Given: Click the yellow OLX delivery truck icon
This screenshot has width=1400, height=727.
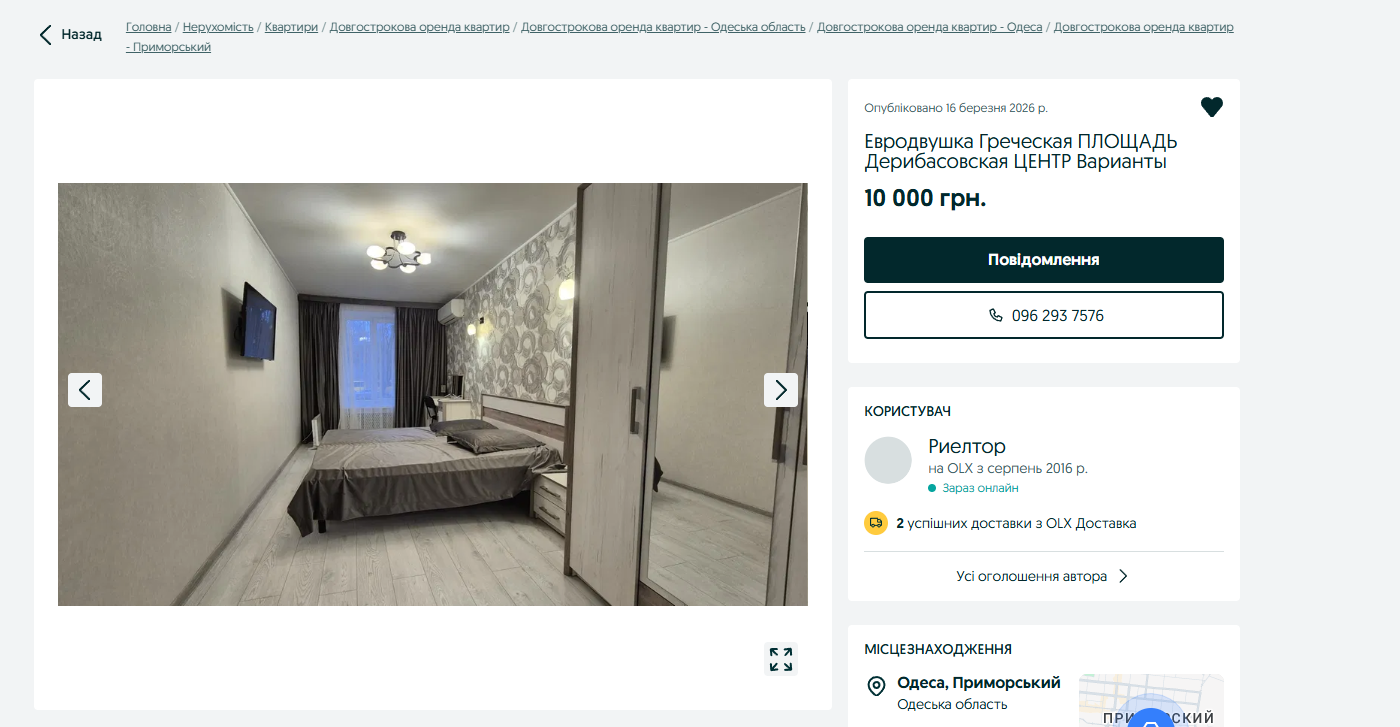Looking at the screenshot, I should click(x=876, y=523).
